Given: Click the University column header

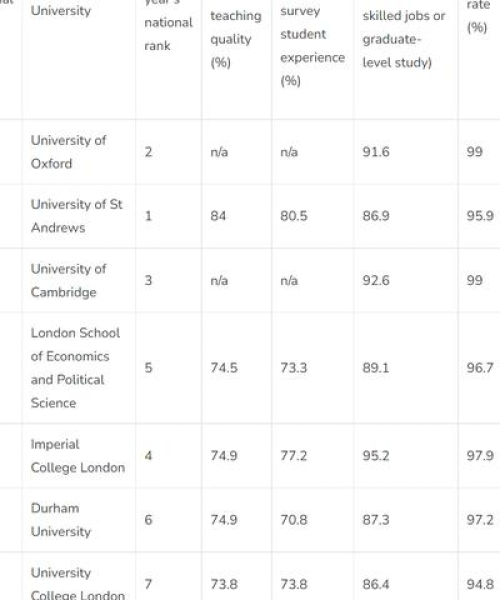Looking at the screenshot, I should point(61,11).
